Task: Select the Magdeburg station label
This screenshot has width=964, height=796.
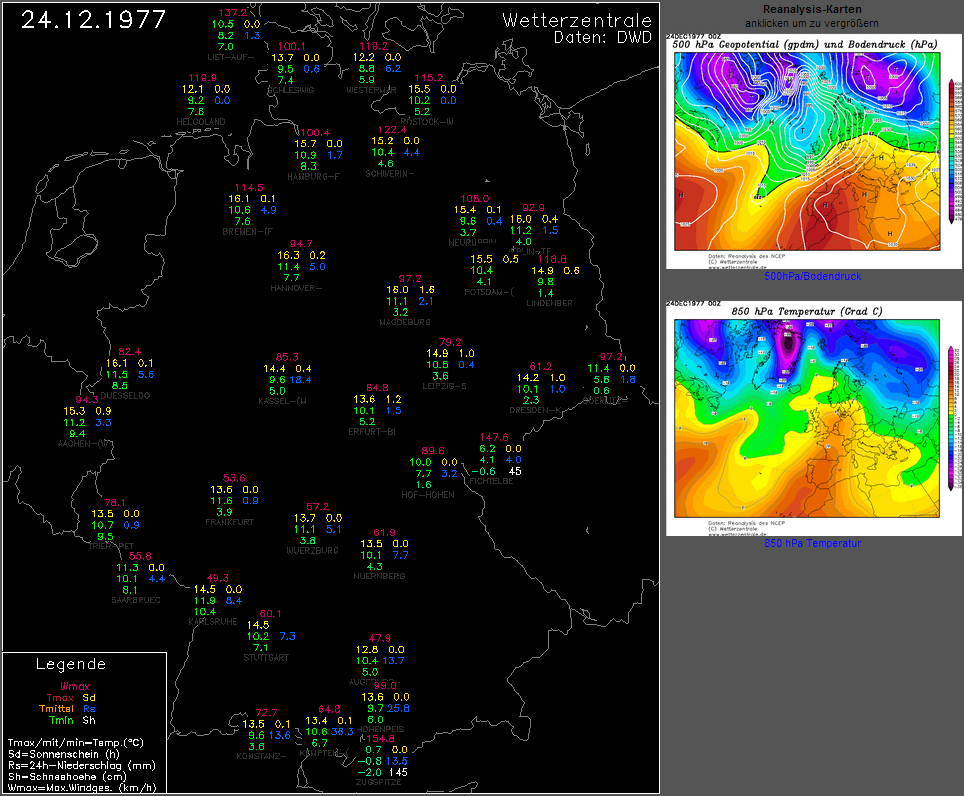Action: [405, 322]
